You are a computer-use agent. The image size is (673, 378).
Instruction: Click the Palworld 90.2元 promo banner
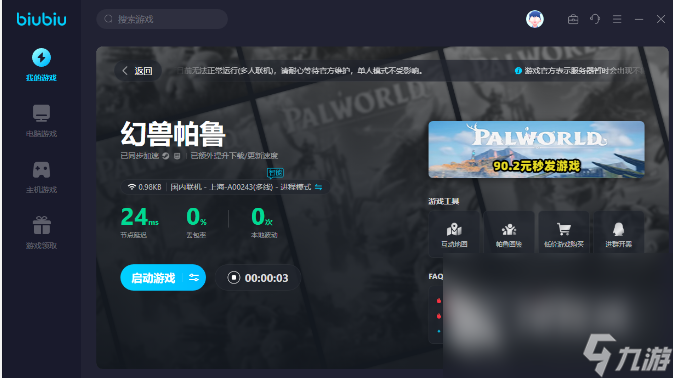(x=537, y=149)
